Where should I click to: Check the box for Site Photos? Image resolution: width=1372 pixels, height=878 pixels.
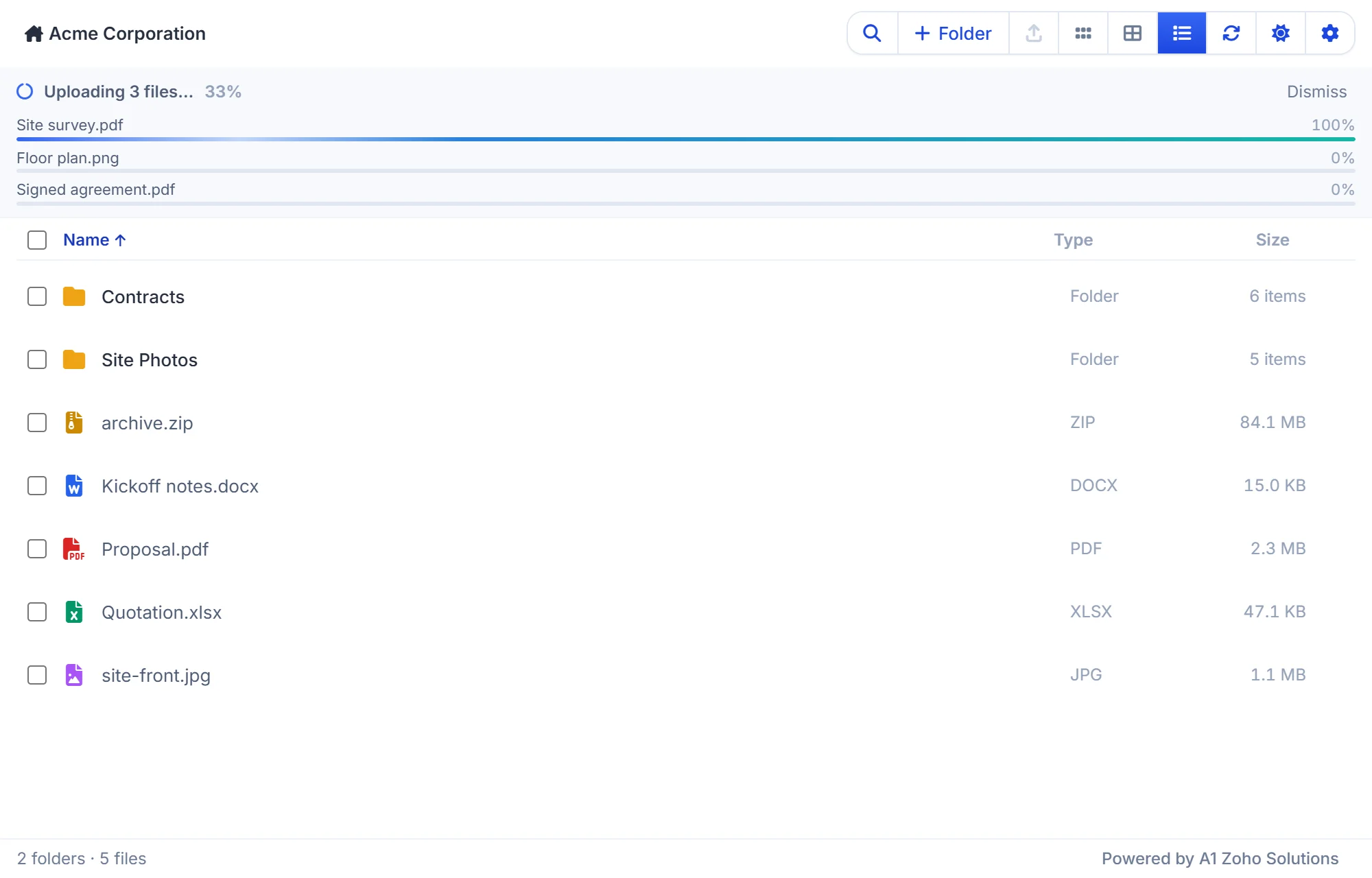37,359
